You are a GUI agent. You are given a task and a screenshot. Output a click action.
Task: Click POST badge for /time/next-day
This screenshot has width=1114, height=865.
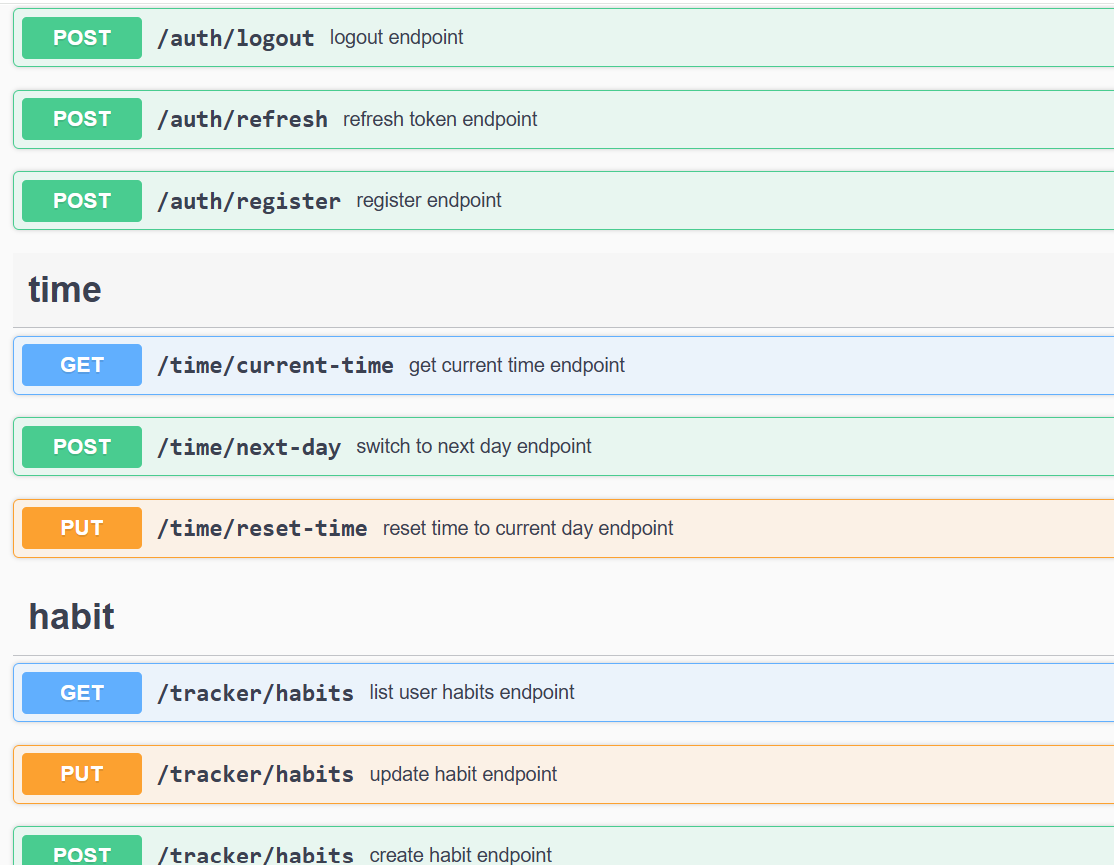coord(82,447)
